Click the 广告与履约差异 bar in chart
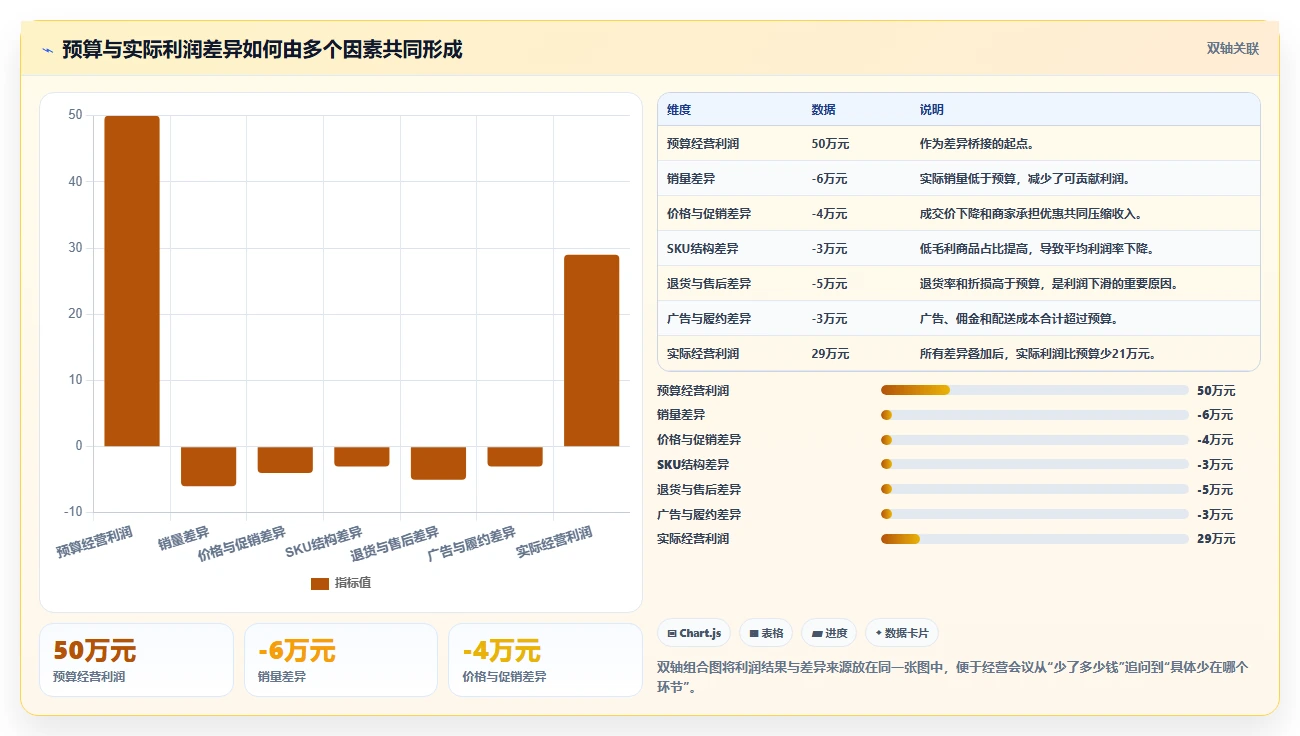Viewport: 1300px width, 736px height. point(515,456)
